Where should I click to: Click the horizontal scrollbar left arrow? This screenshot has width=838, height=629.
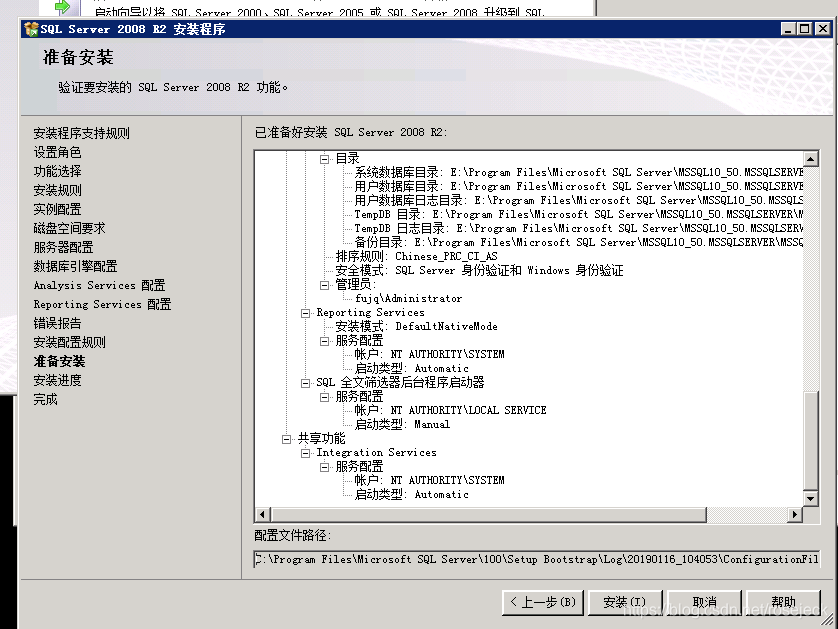[262, 515]
